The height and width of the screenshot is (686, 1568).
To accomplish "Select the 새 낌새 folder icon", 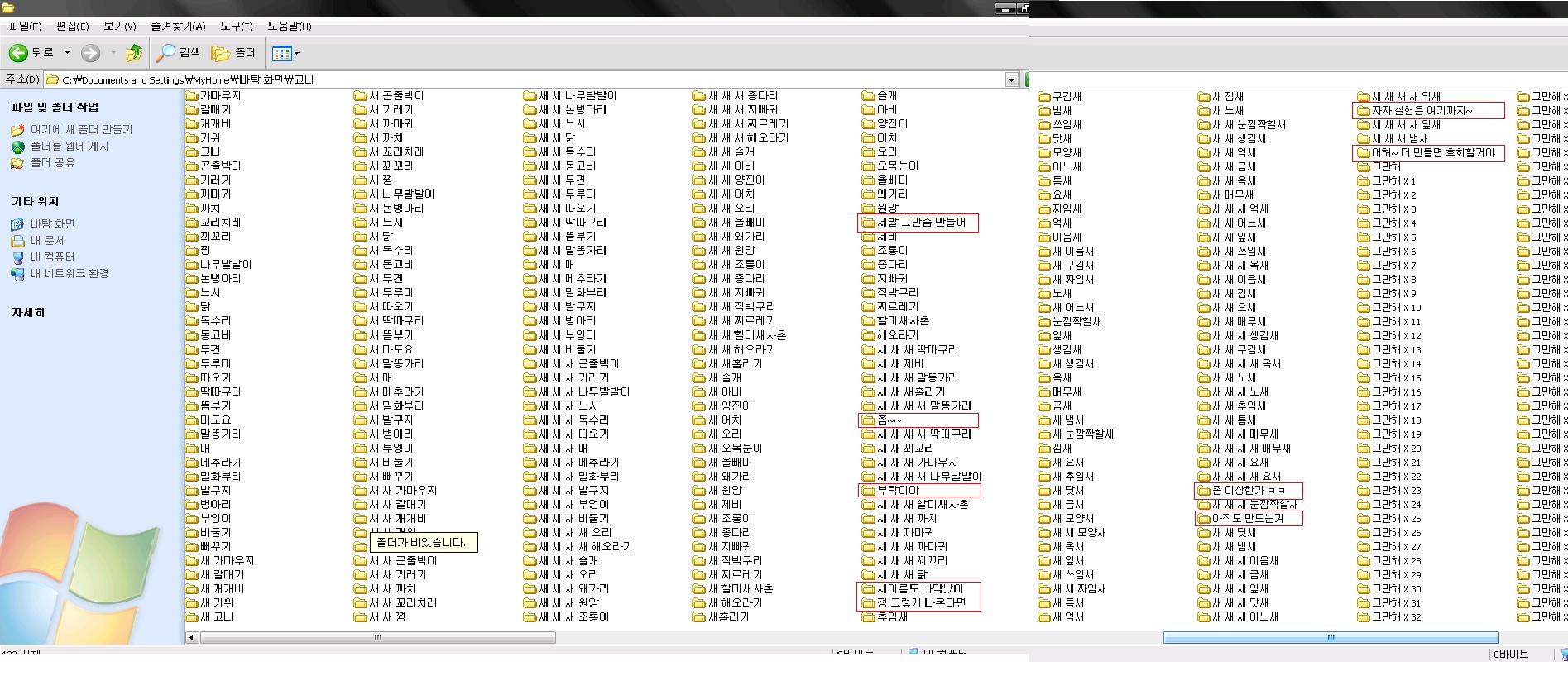I will tap(1205, 96).
